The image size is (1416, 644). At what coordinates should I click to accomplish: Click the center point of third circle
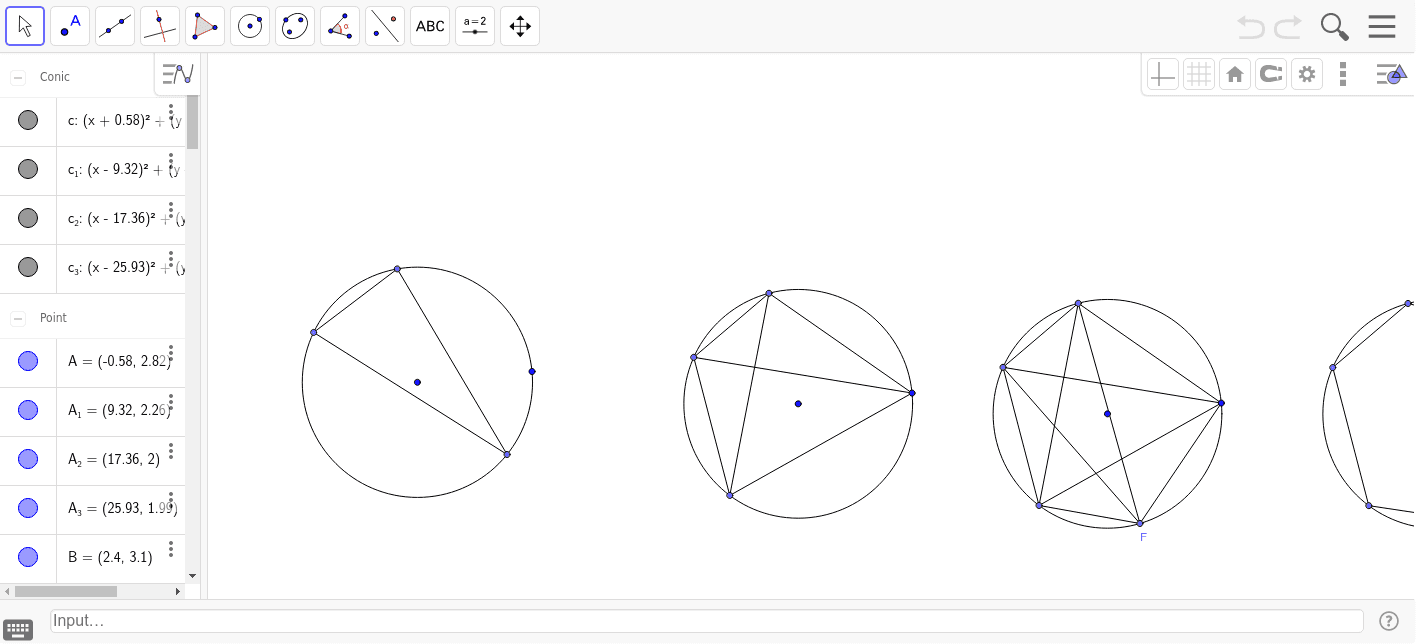[1107, 414]
